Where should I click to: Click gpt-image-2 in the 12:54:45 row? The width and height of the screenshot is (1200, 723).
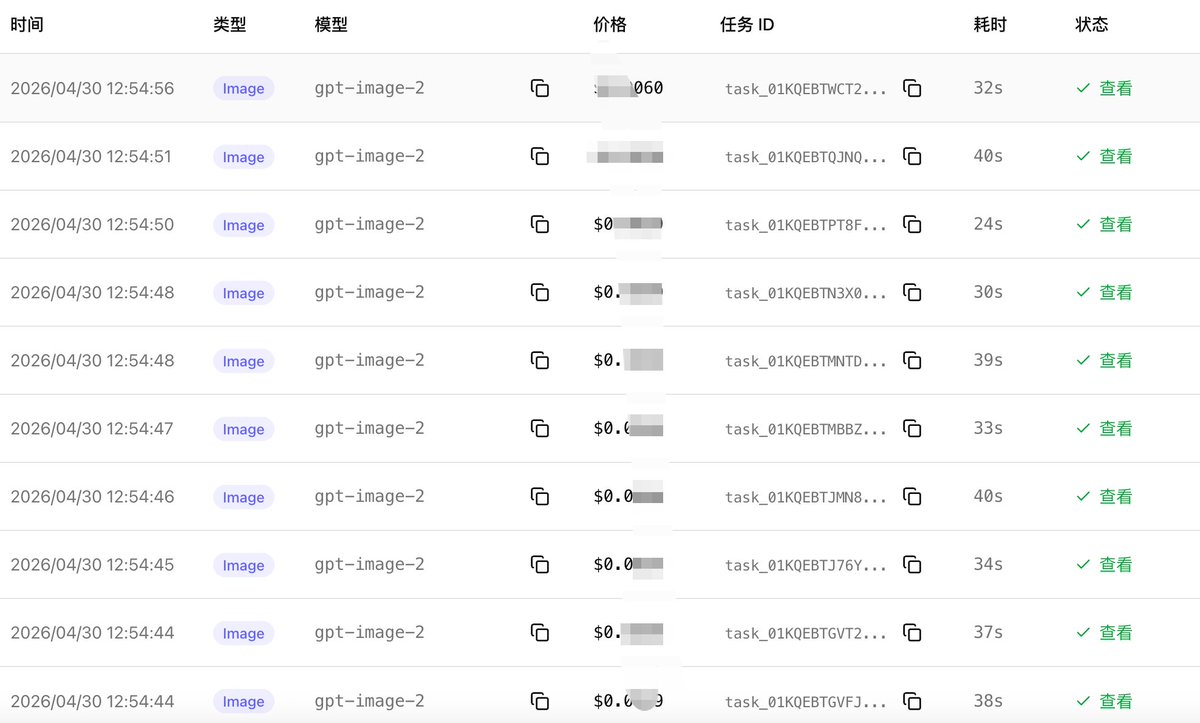pos(369,564)
